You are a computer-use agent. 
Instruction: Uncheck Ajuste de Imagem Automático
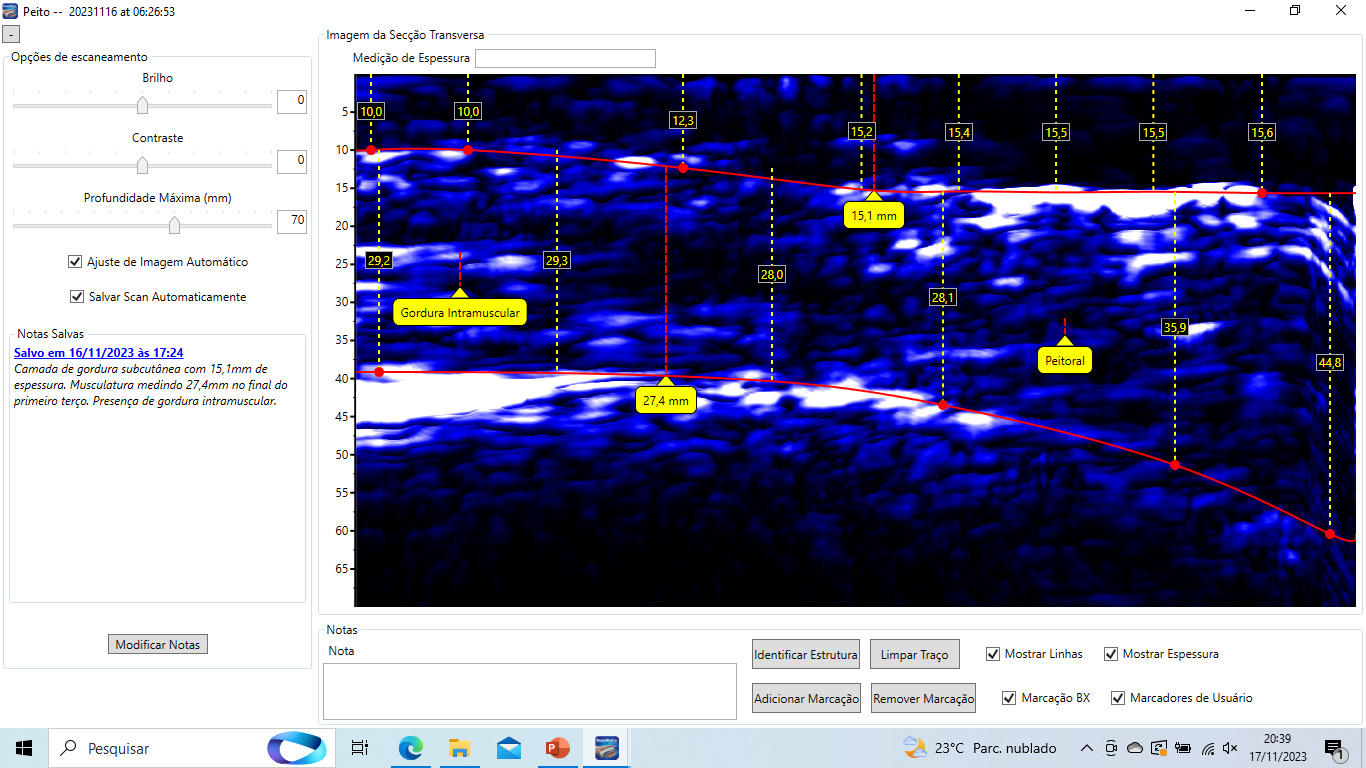(x=75, y=262)
